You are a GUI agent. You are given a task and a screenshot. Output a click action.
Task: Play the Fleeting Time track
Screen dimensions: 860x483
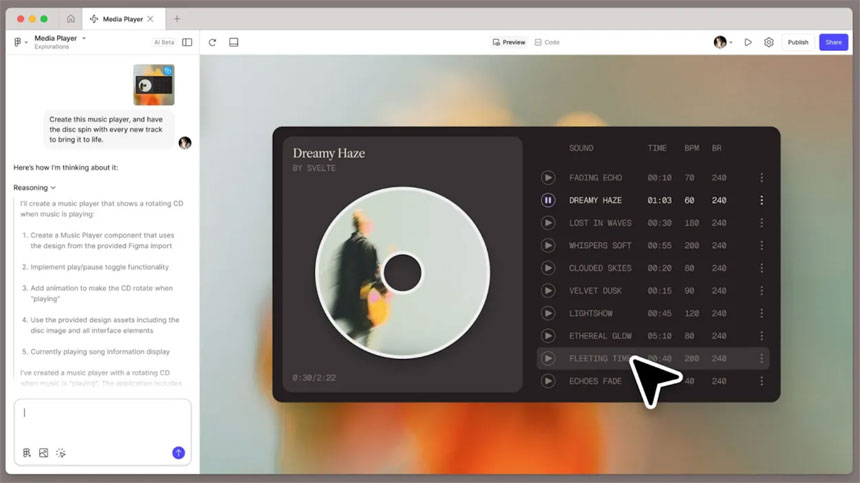point(547,358)
